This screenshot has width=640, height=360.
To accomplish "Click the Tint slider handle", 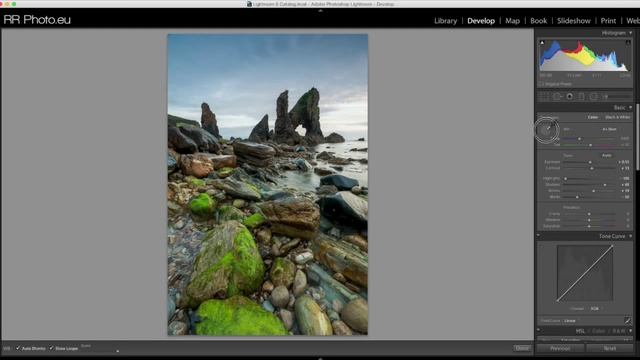I will point(590,145).
